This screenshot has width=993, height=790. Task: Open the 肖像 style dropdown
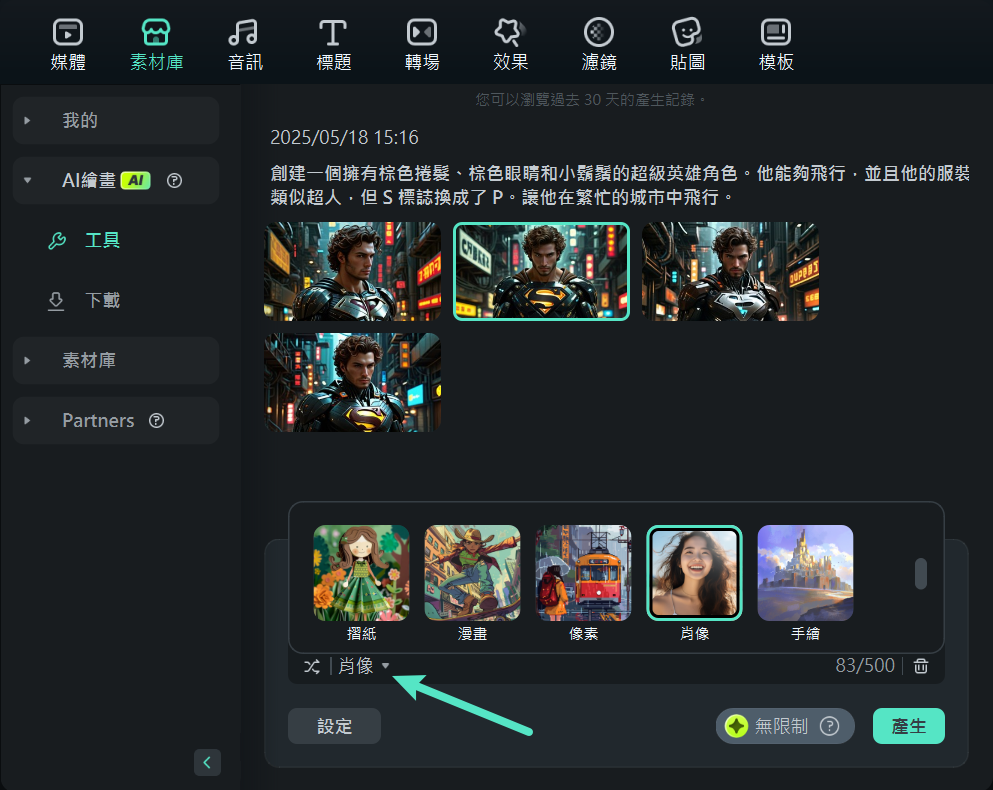364,666
